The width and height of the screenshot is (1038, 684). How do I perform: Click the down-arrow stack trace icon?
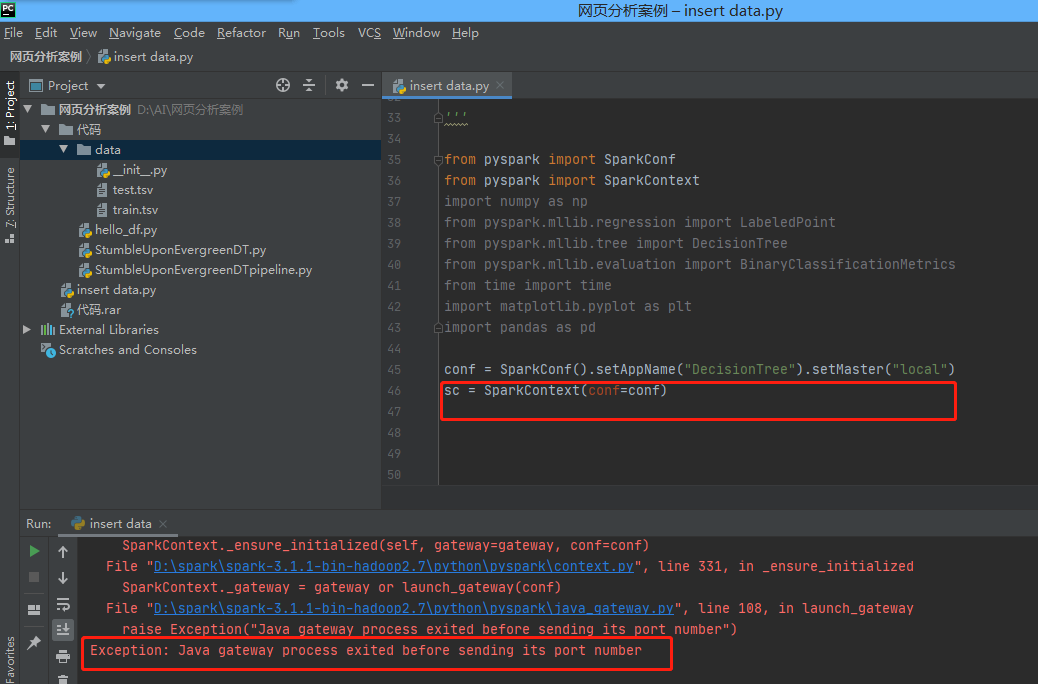63,577
